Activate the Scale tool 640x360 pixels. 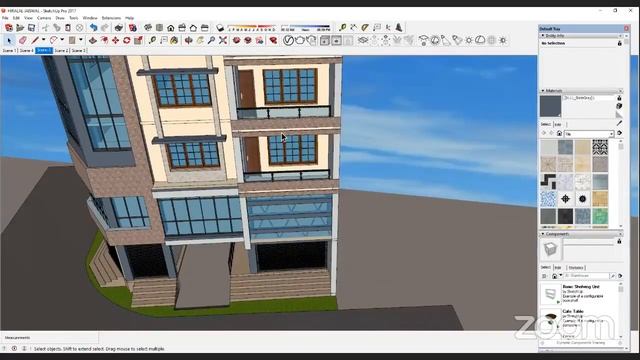pyautogui.click(x=138, y=40)
